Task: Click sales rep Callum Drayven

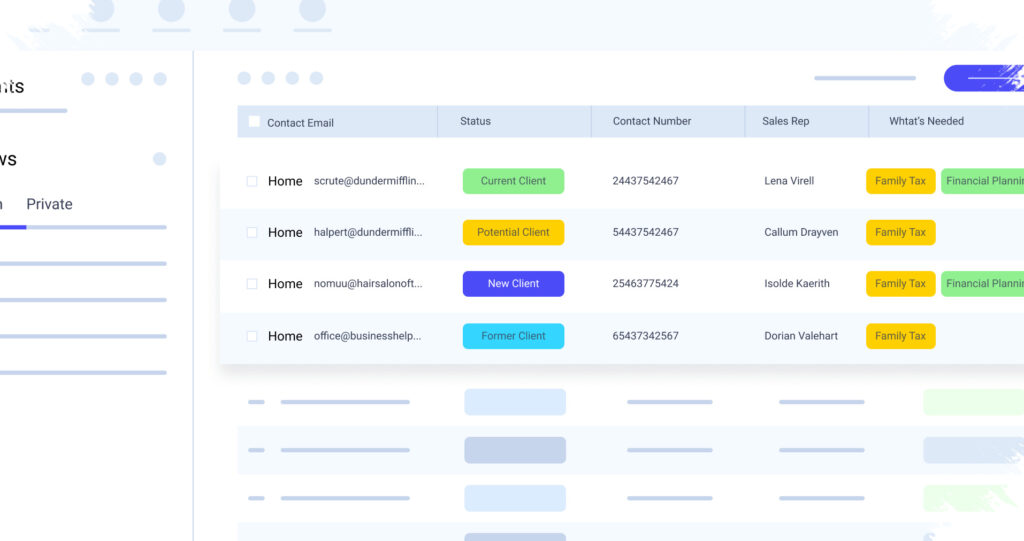Action: 801,232
